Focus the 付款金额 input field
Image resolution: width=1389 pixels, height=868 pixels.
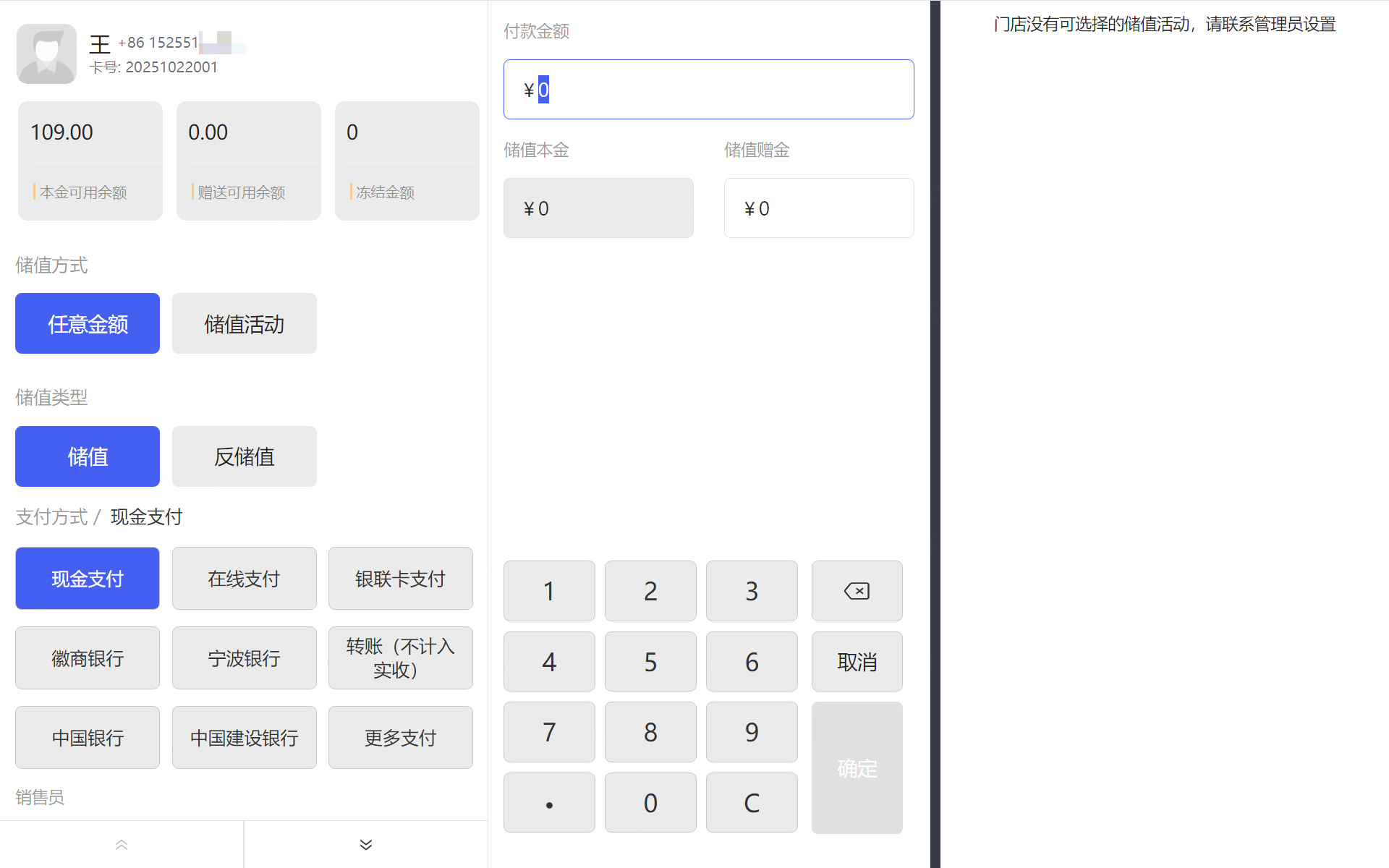tap(708, 90)
